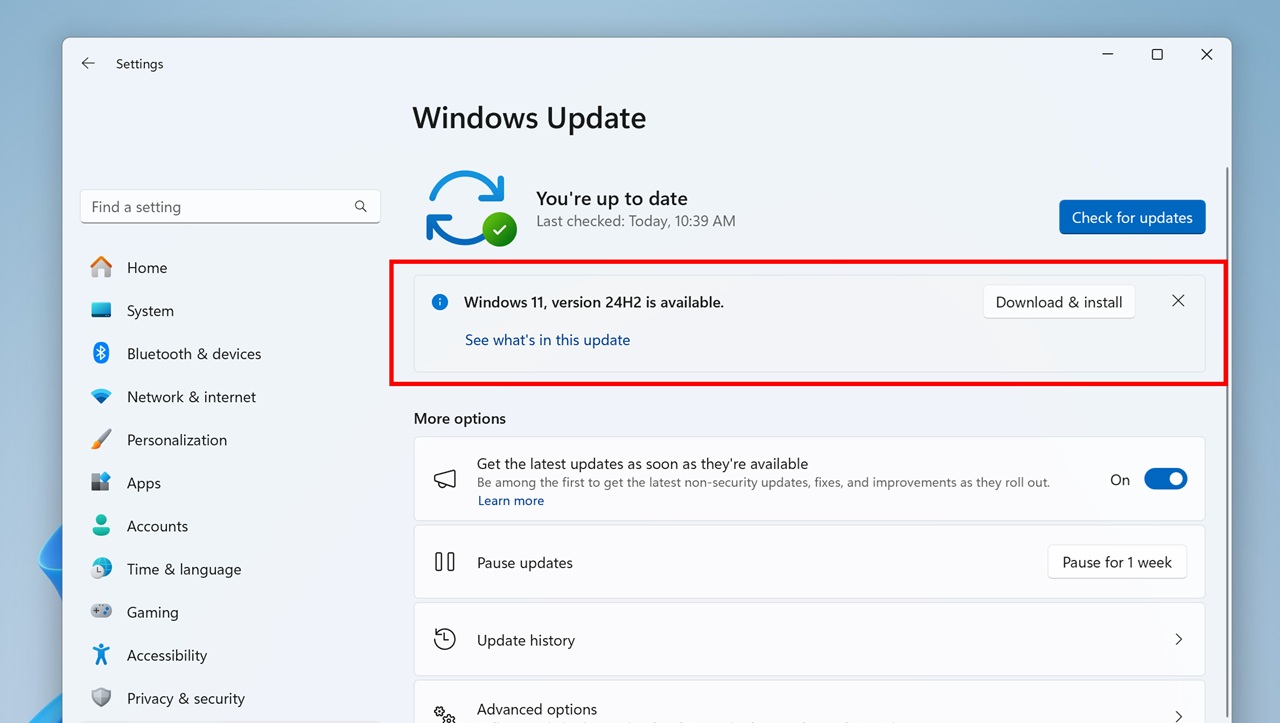This screenshot has width=1280, height=723.
Task: Open Time & language settings
Action: pos(184,568)
